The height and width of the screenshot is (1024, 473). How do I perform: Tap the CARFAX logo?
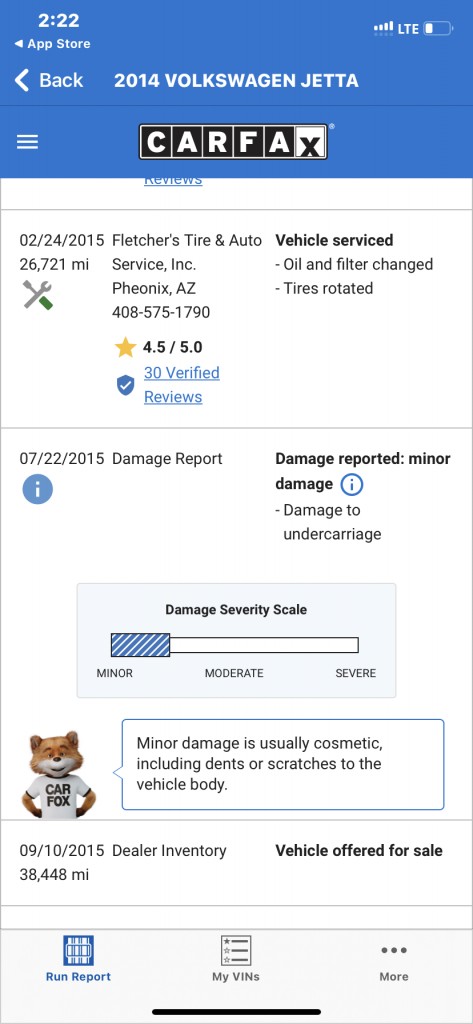click(x=233, y=142)
